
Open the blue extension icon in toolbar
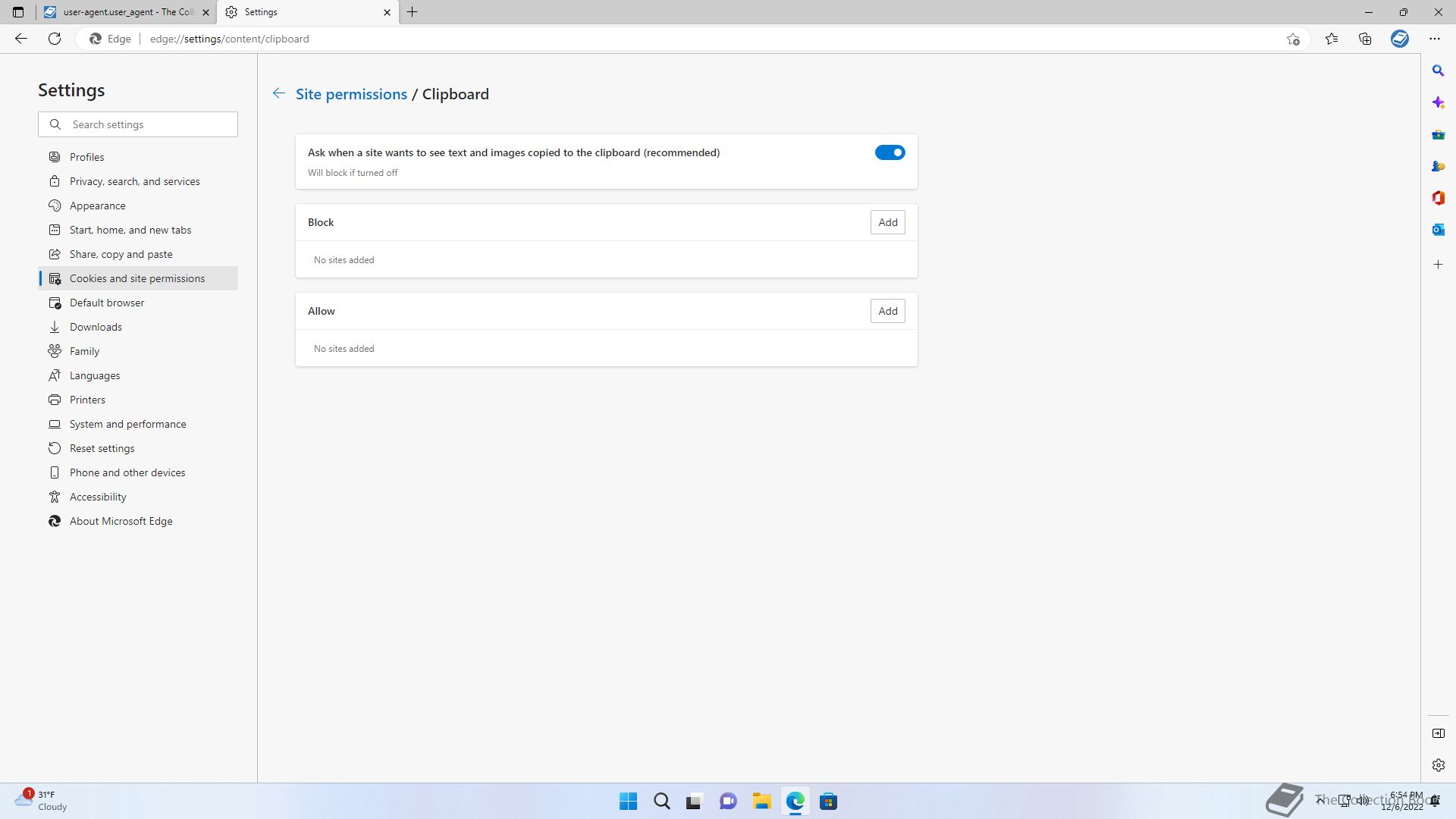(1400, 39)
